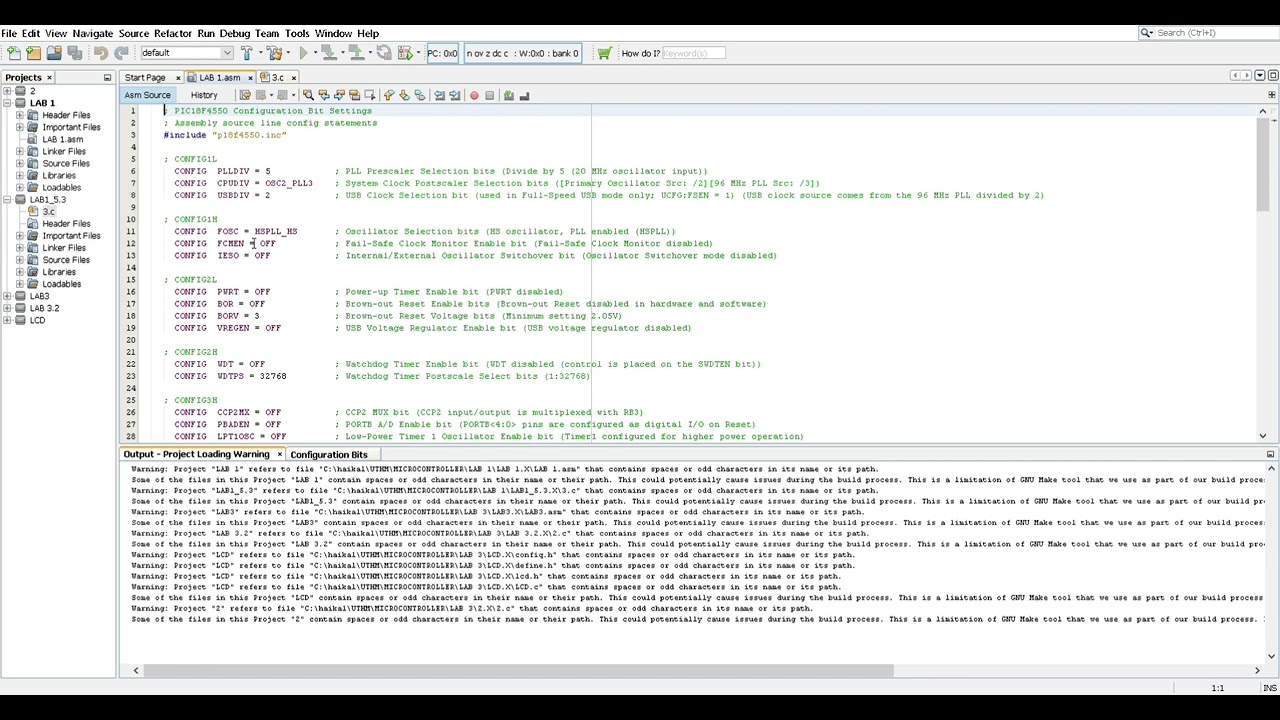Stop macro recording square icon
This screenshot has height=720, width=1280.
point(489,95)
